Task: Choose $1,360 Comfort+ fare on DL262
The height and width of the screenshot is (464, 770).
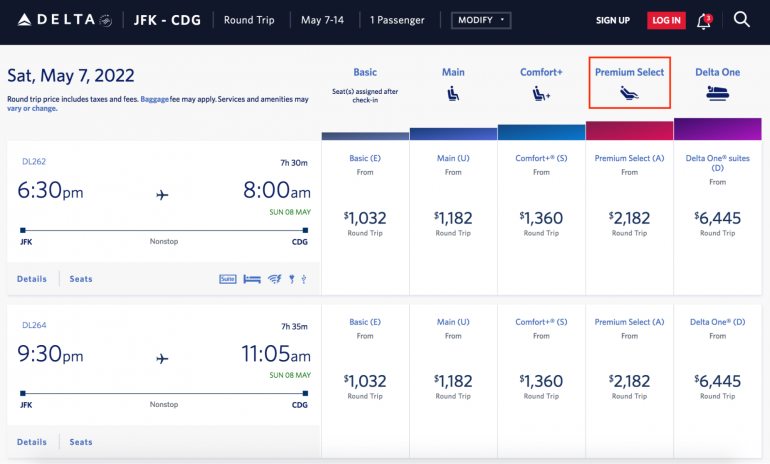Action: tap(541, 217)
